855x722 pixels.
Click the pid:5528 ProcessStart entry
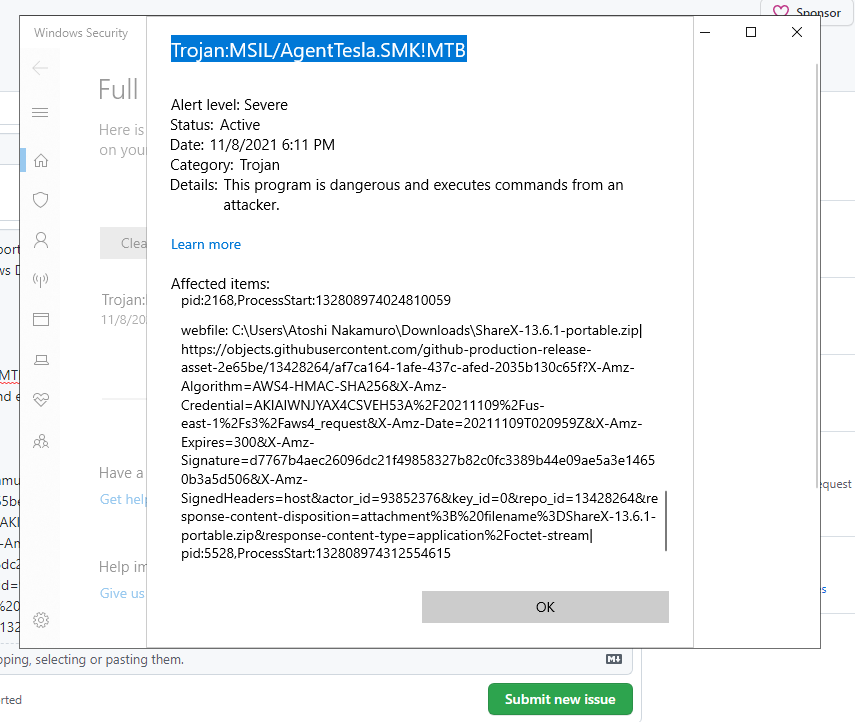click(316, 553)
